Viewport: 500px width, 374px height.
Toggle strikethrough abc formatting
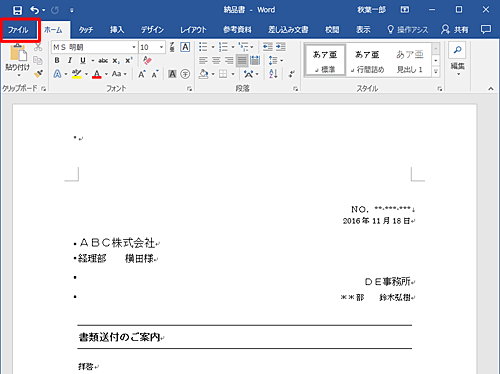tap(103, 61)
